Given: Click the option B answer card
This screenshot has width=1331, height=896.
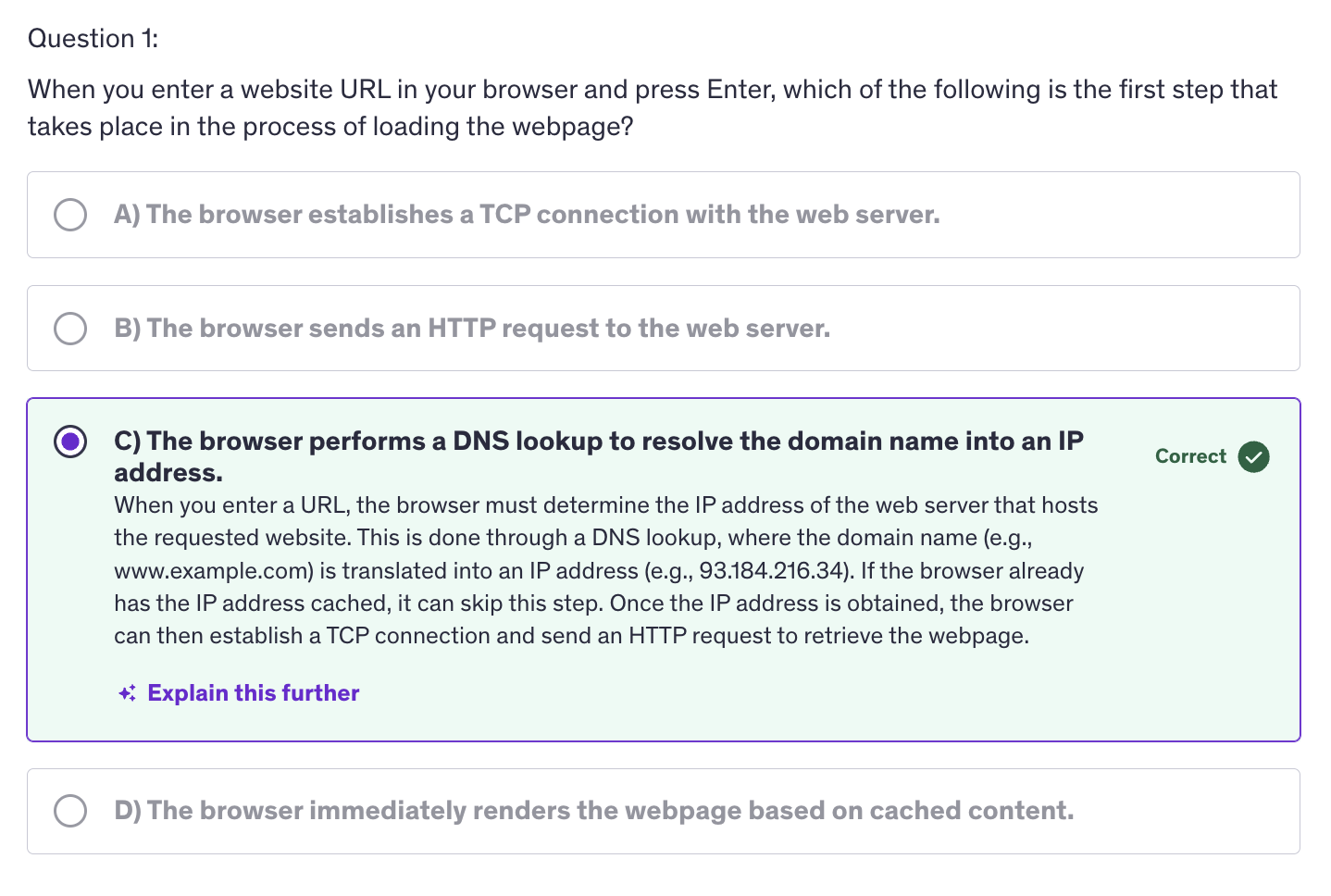Looking at the screenshot, I should [664, 329].
